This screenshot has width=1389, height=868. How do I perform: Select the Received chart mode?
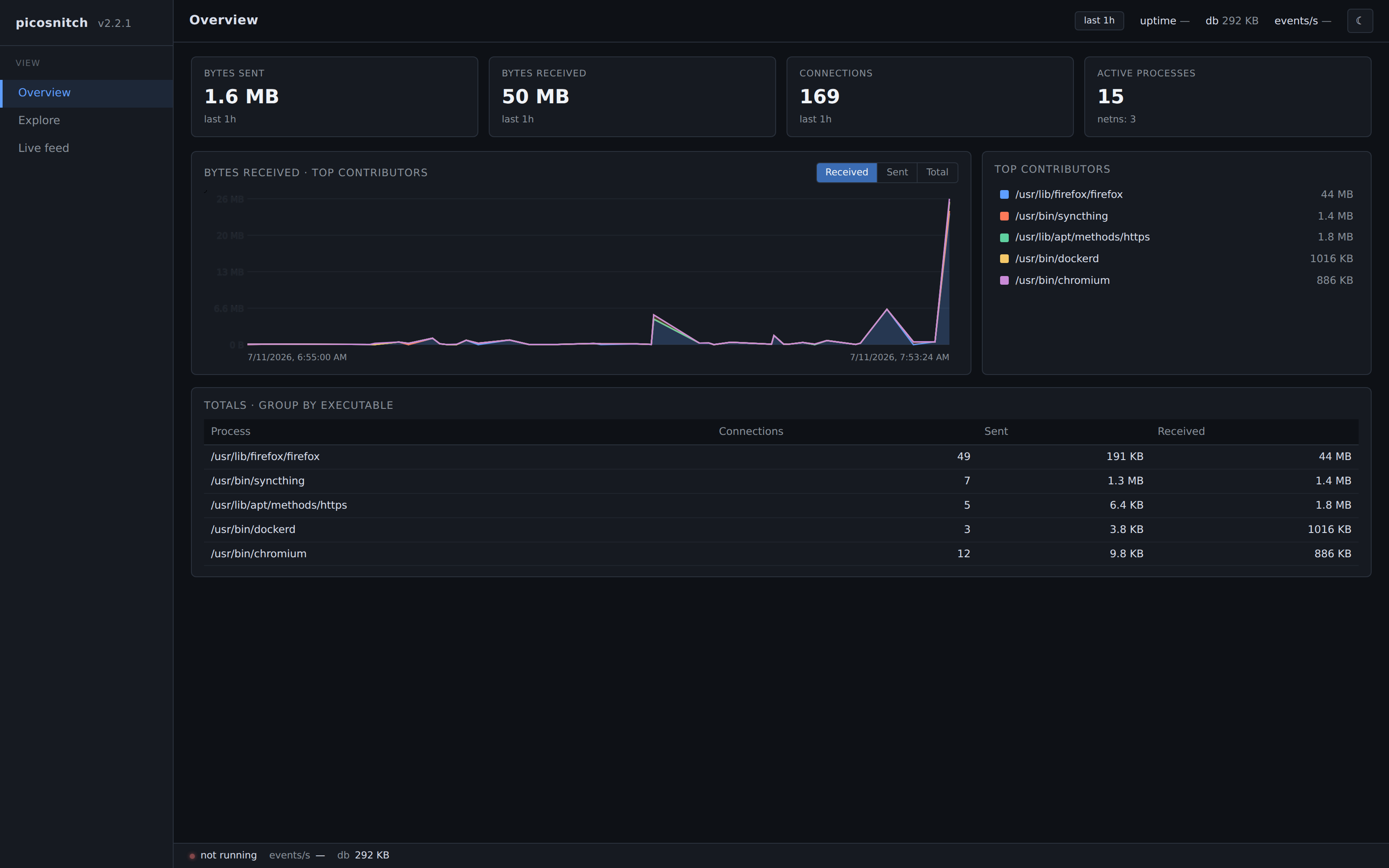(x=846, y=172)
